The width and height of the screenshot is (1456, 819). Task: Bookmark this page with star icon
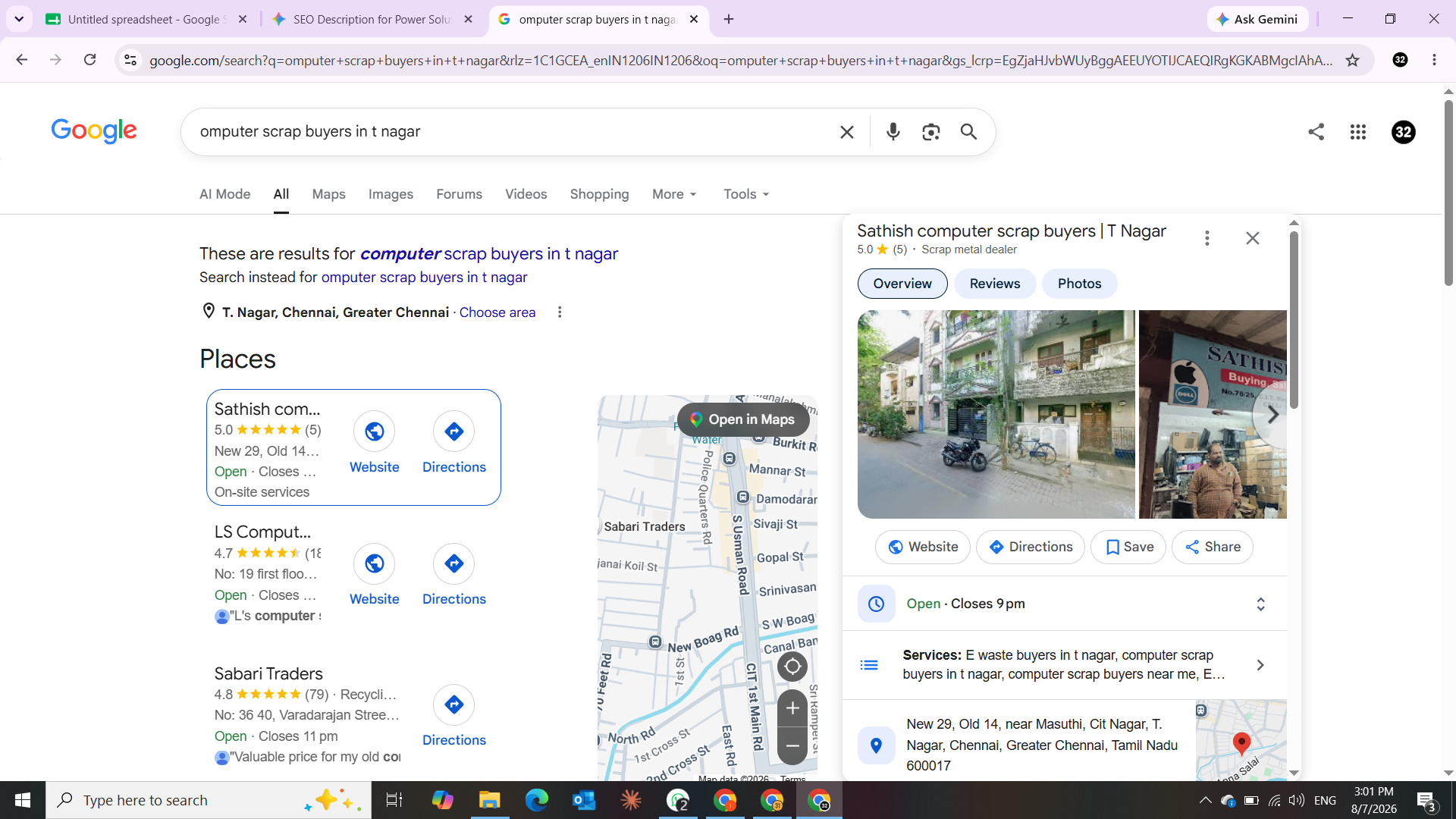pos(1353,60)
